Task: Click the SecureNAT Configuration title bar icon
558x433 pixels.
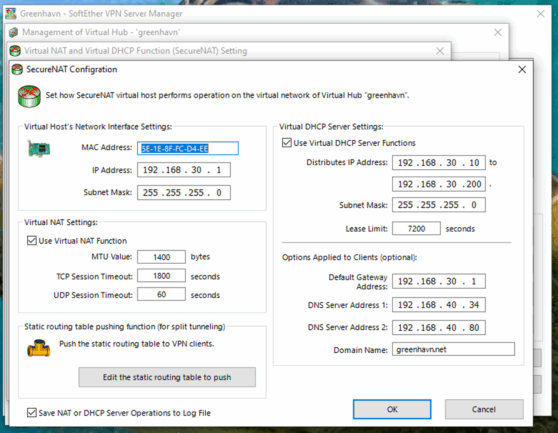Action: (x=17, y=69)
